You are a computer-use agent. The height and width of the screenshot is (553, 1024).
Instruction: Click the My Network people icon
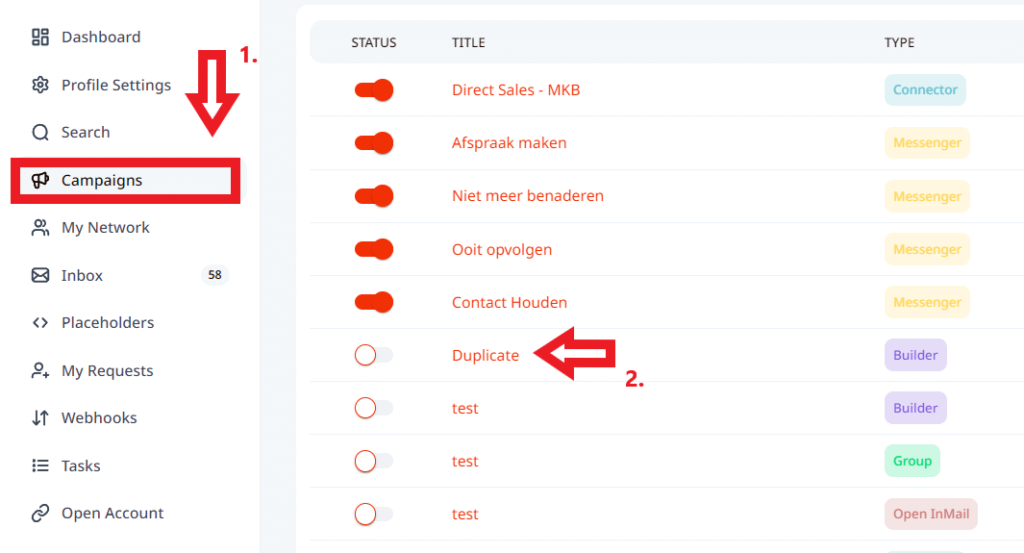(40, 228)
